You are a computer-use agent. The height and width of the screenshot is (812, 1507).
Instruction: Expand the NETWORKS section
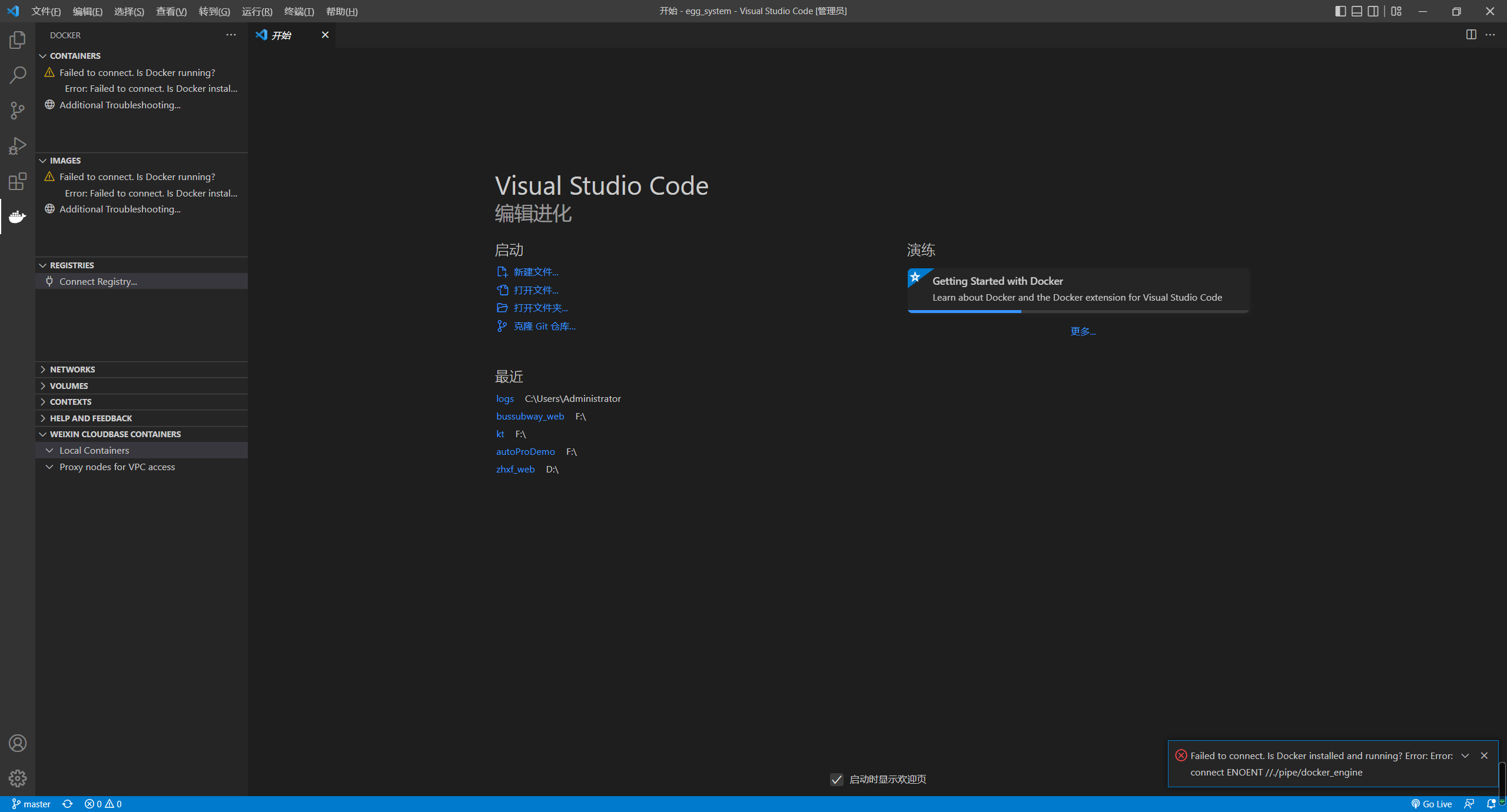pyautogui.click(x=72, y=370)
